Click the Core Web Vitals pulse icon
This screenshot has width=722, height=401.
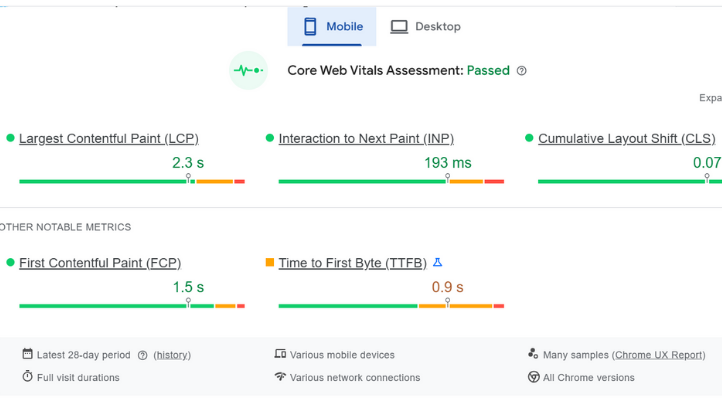(x=248, y=70)
